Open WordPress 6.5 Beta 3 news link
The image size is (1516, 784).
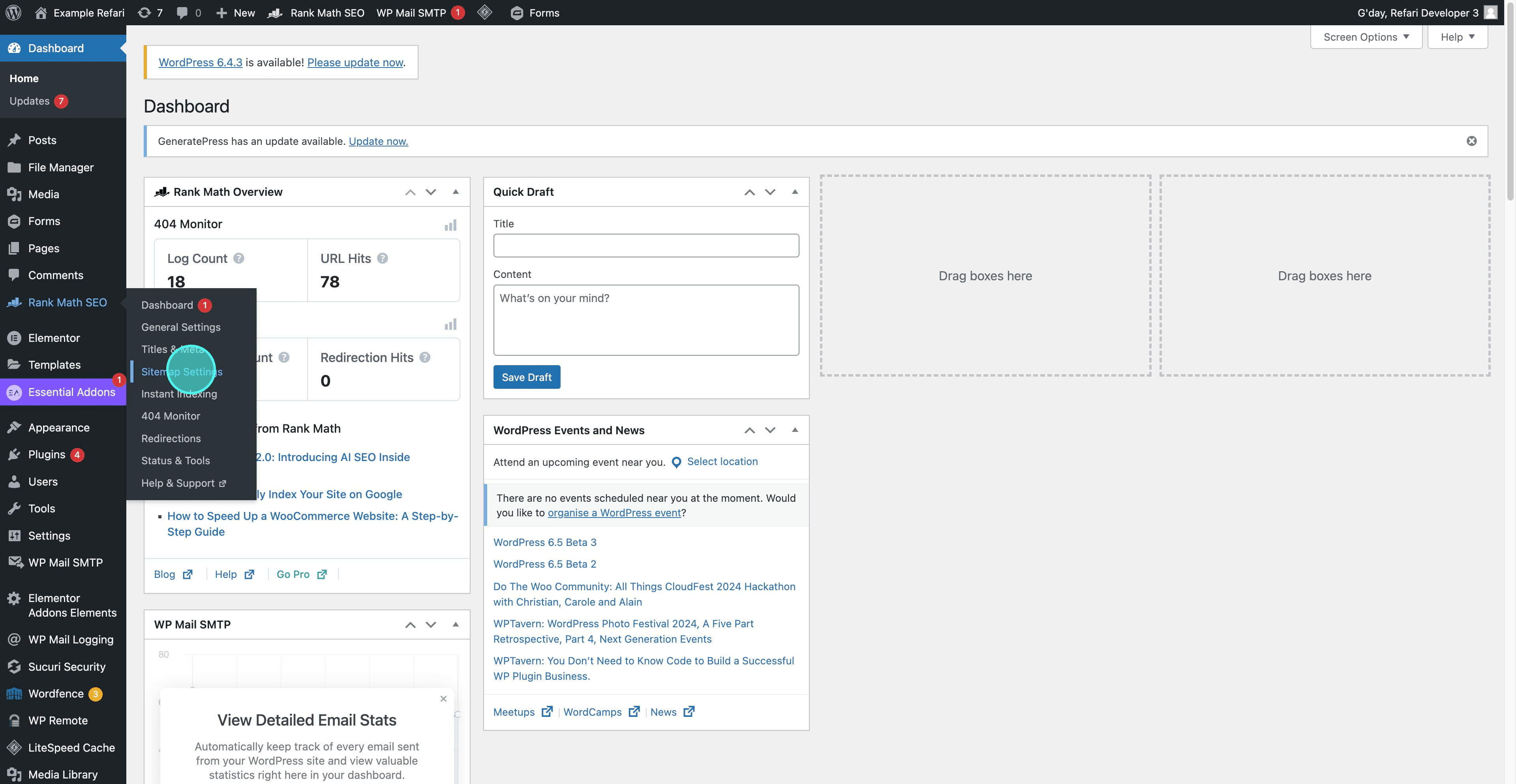545,542
